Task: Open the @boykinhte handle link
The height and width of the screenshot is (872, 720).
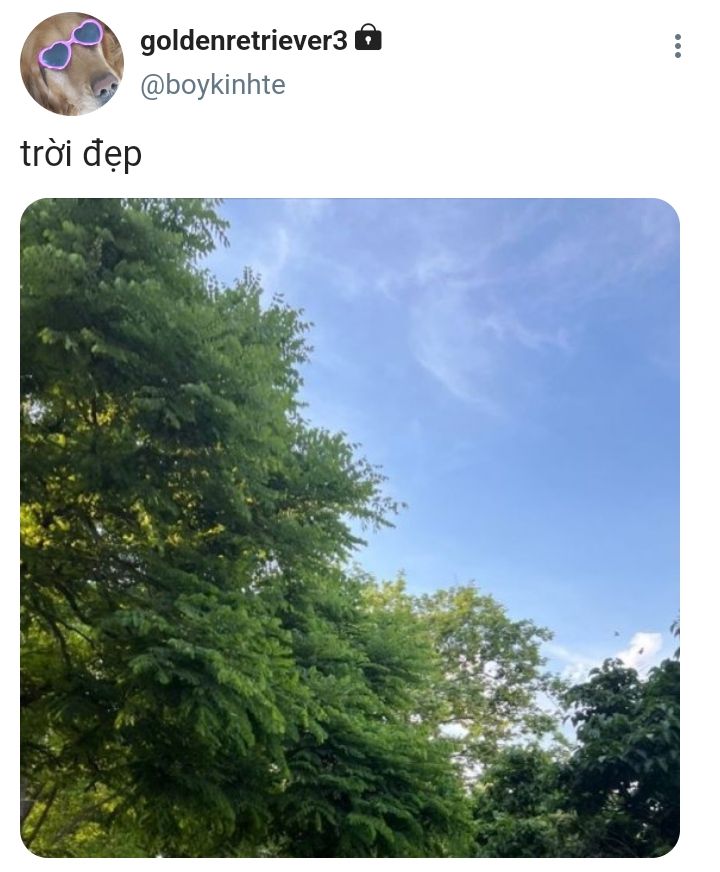Action: pos(212,85)
